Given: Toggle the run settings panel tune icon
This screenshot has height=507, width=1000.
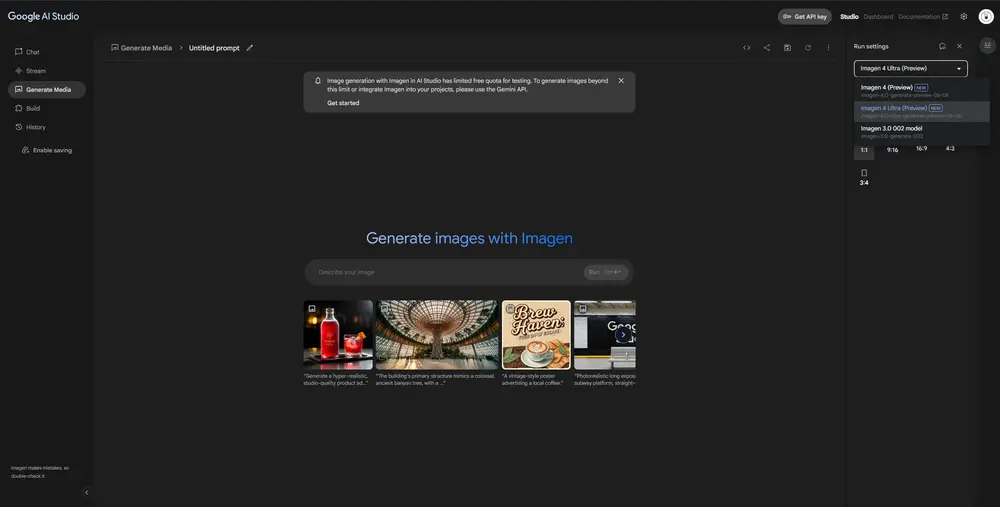Looking at the screenshot, I should 987,45.
